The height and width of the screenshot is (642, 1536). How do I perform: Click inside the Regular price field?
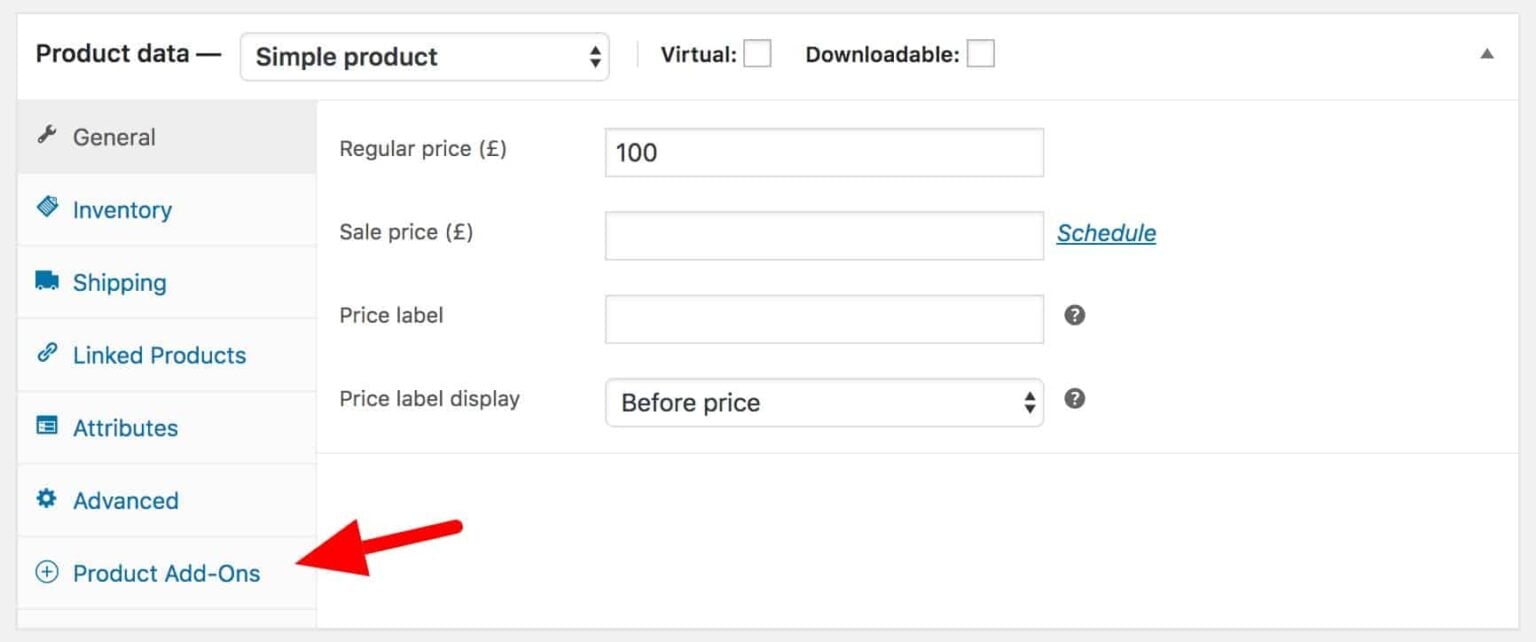822,152
